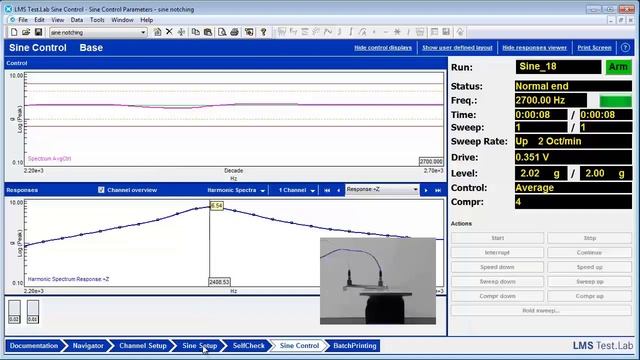The width and height of the screenshot is (640, 360).
Task: Click the green frequency progress bar
Action: click(x=616, y=101)
